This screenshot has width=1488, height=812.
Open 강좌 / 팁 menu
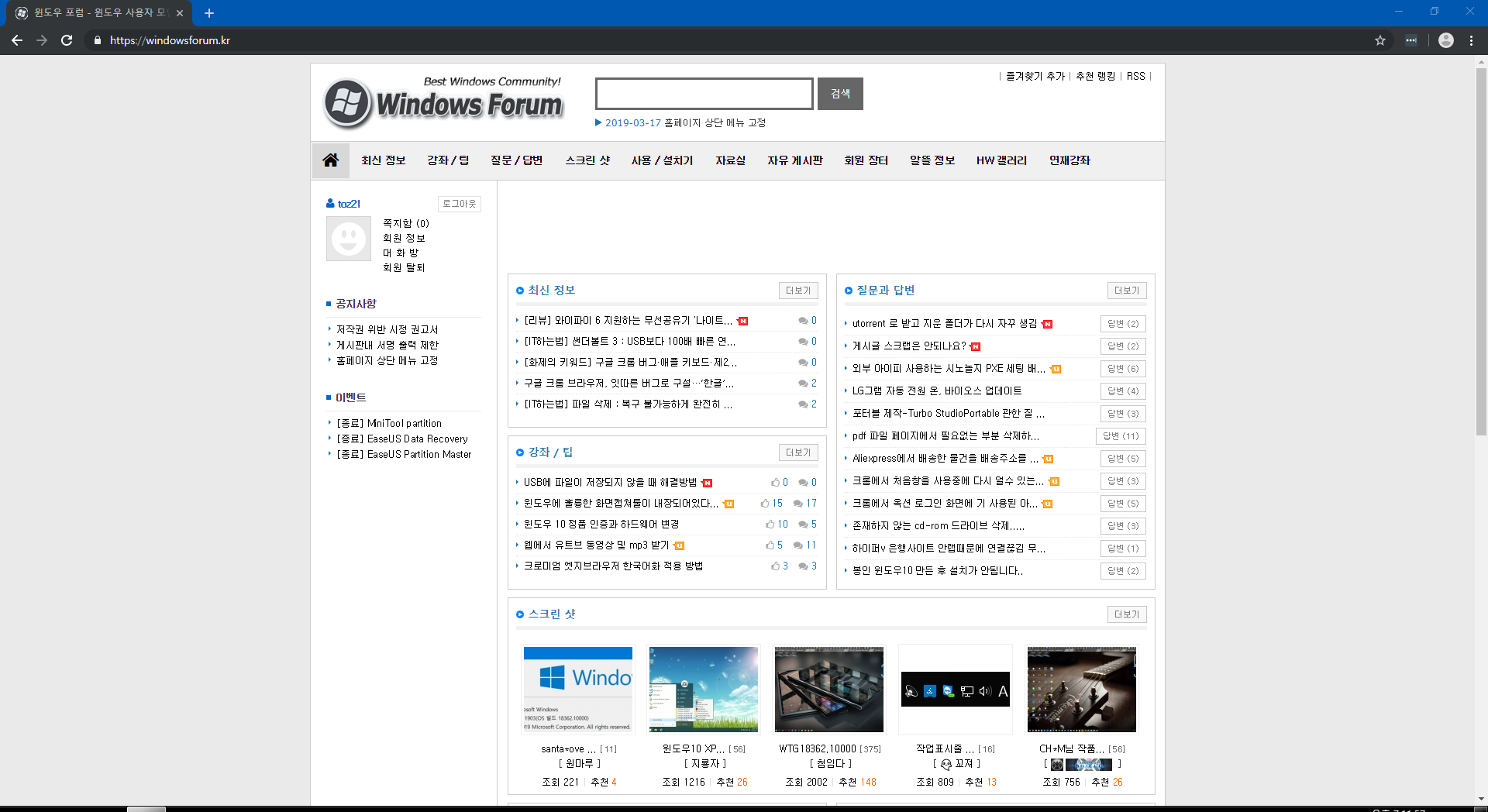(448, 160)
